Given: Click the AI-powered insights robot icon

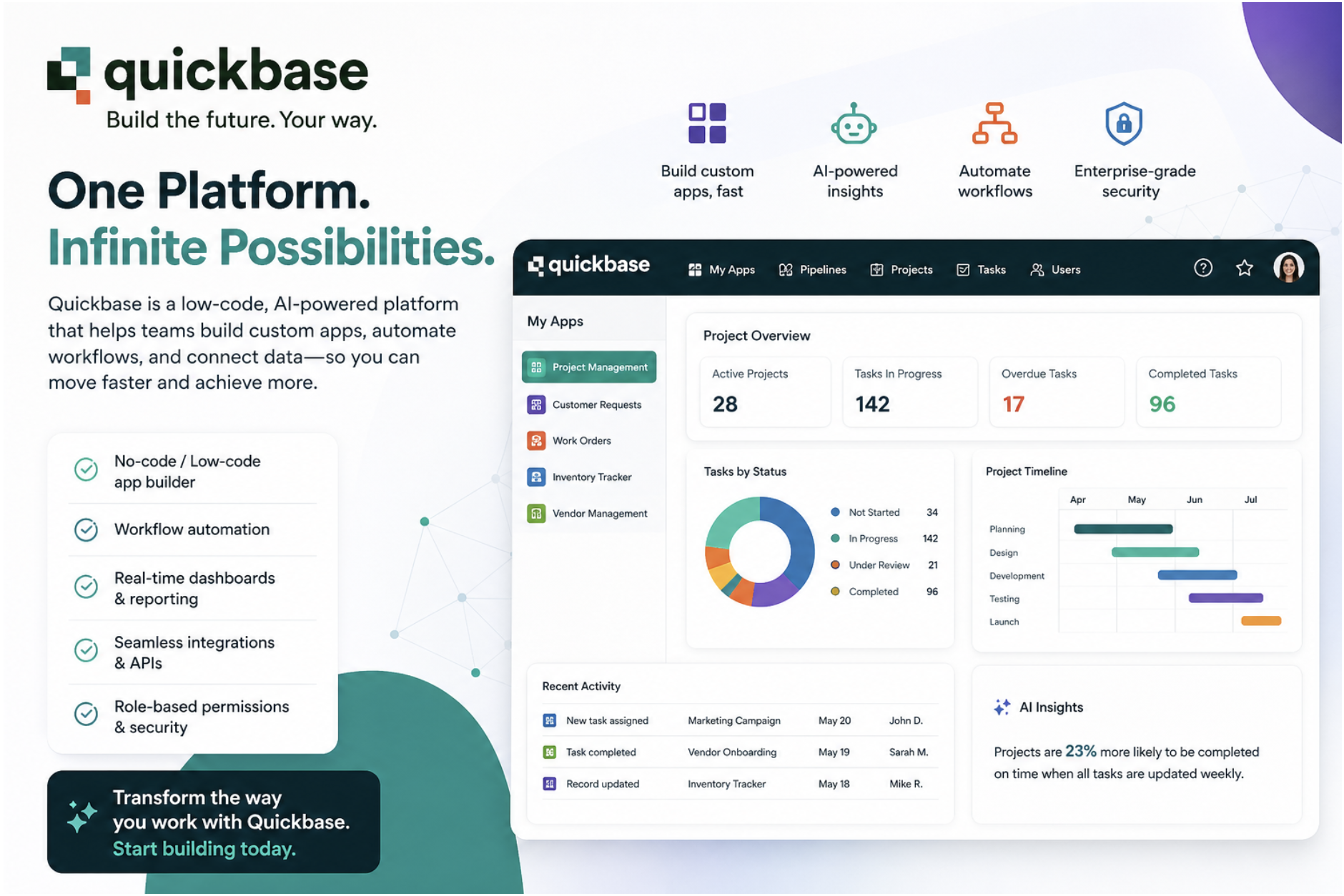Looking at the screenshot, I should [854, 124].
